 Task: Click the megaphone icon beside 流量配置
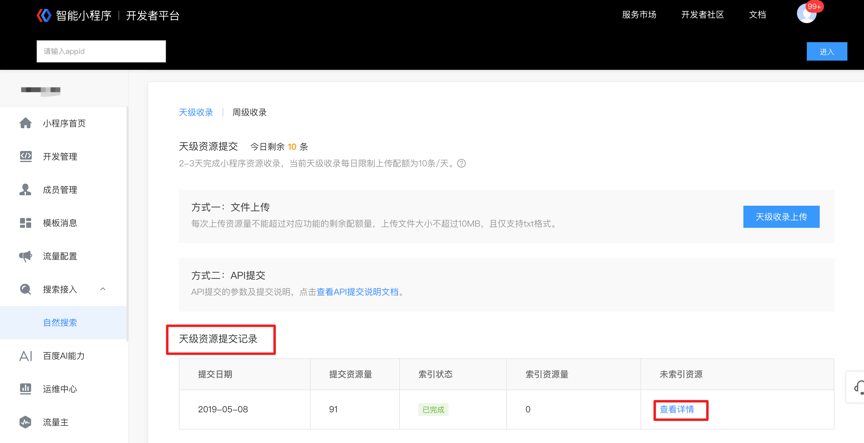(x=25, y=256)
